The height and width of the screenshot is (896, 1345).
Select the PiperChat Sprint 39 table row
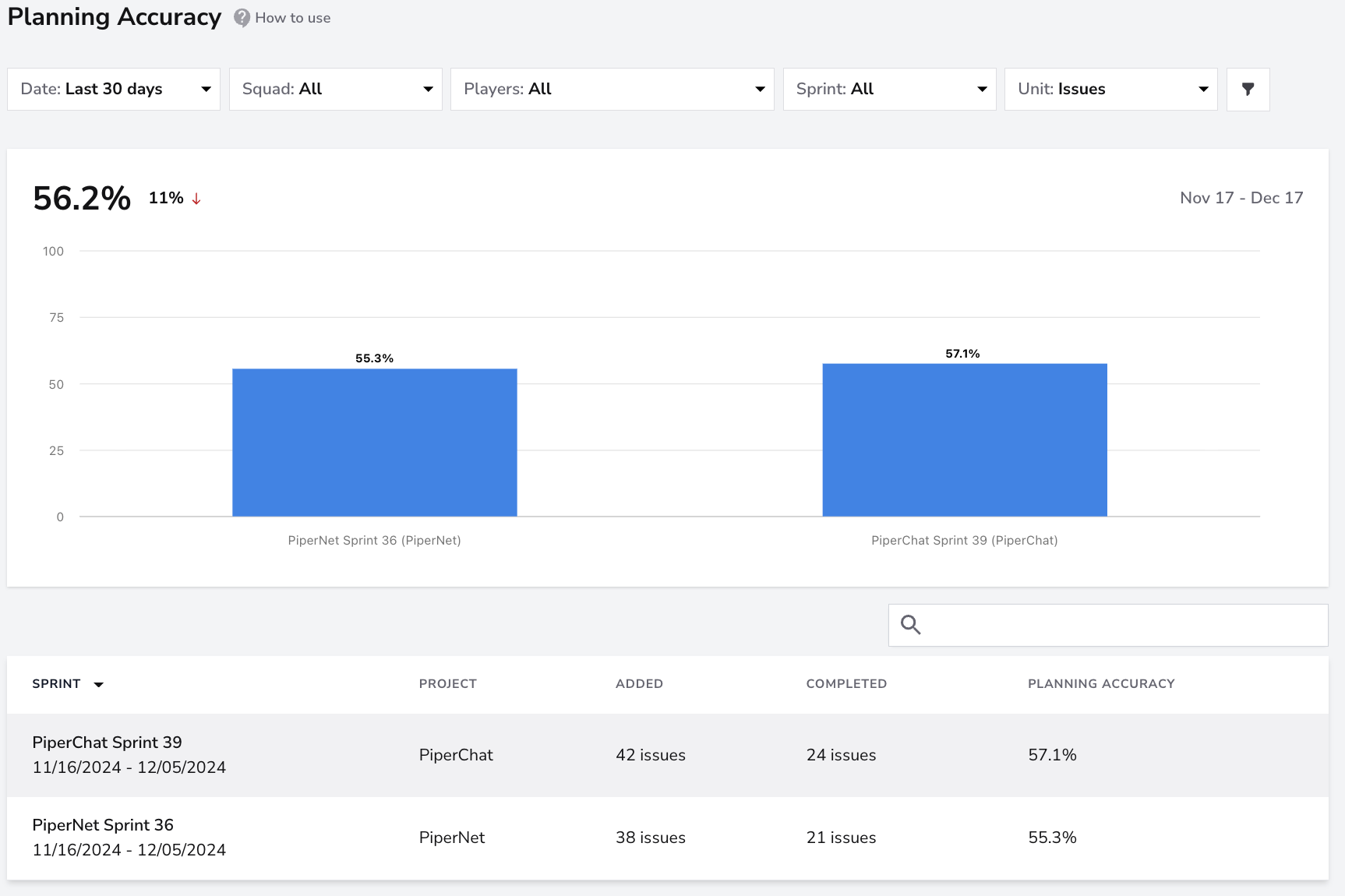pos(668,755)
